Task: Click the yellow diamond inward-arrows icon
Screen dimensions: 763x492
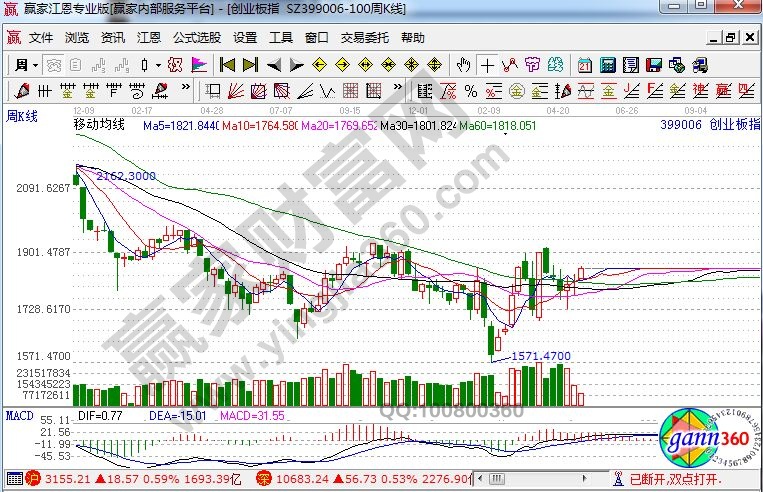Action: 388,65
